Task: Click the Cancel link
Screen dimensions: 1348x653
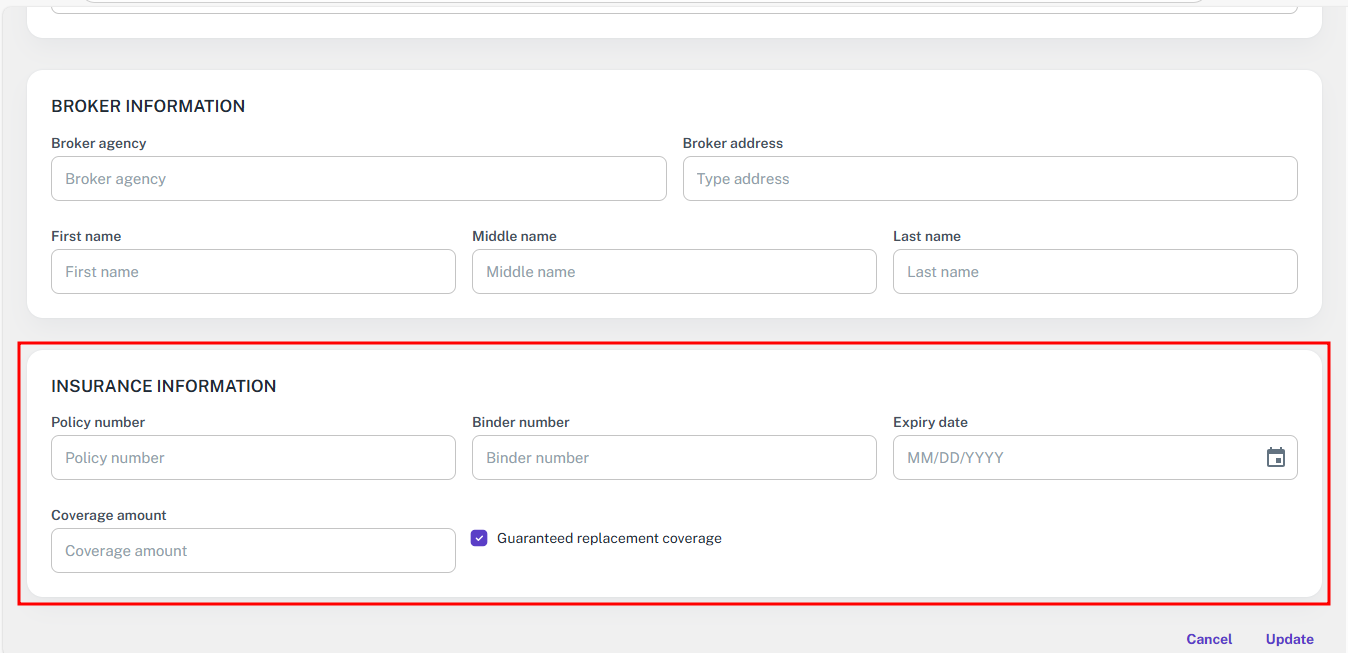Action: tap(1209, 639)
